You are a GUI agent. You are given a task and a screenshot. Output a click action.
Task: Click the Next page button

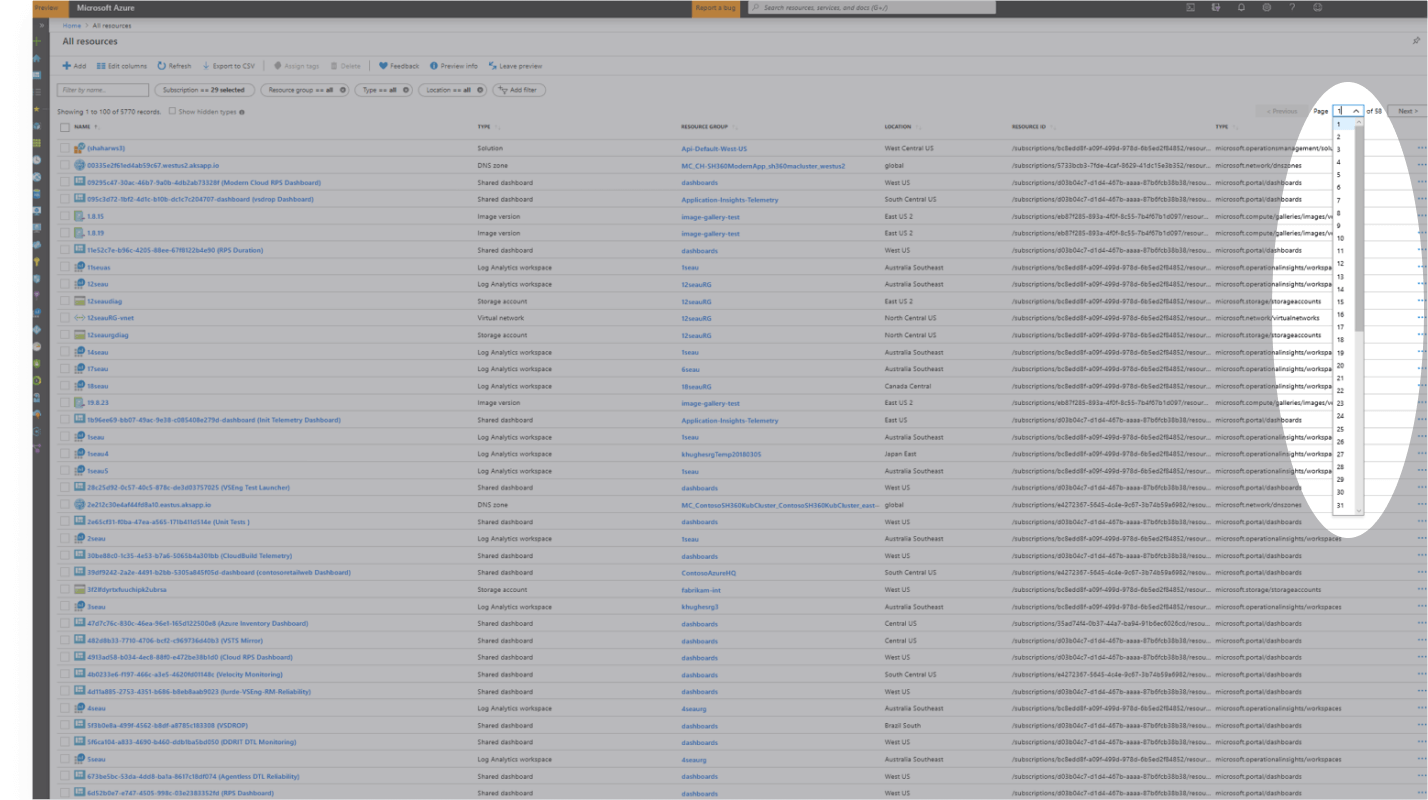(x=1407, y=111)
